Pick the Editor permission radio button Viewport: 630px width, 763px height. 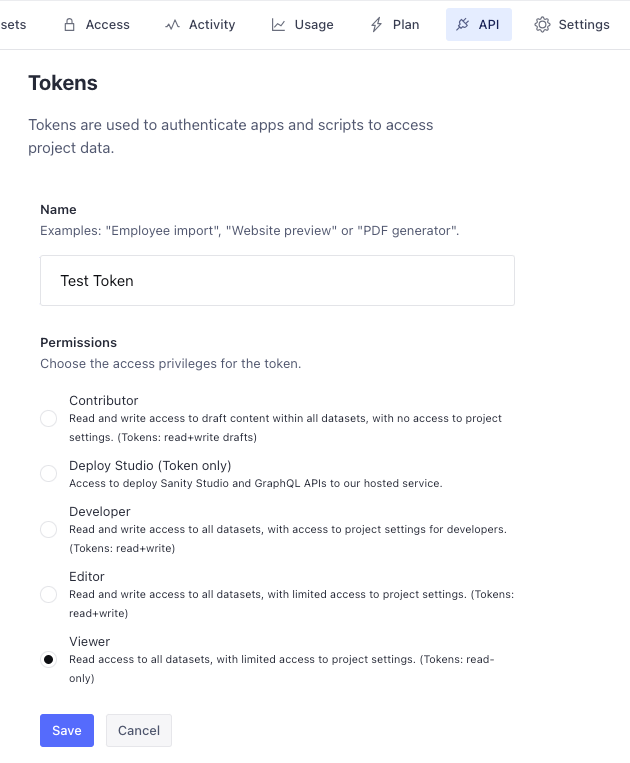tap(48, 594)
